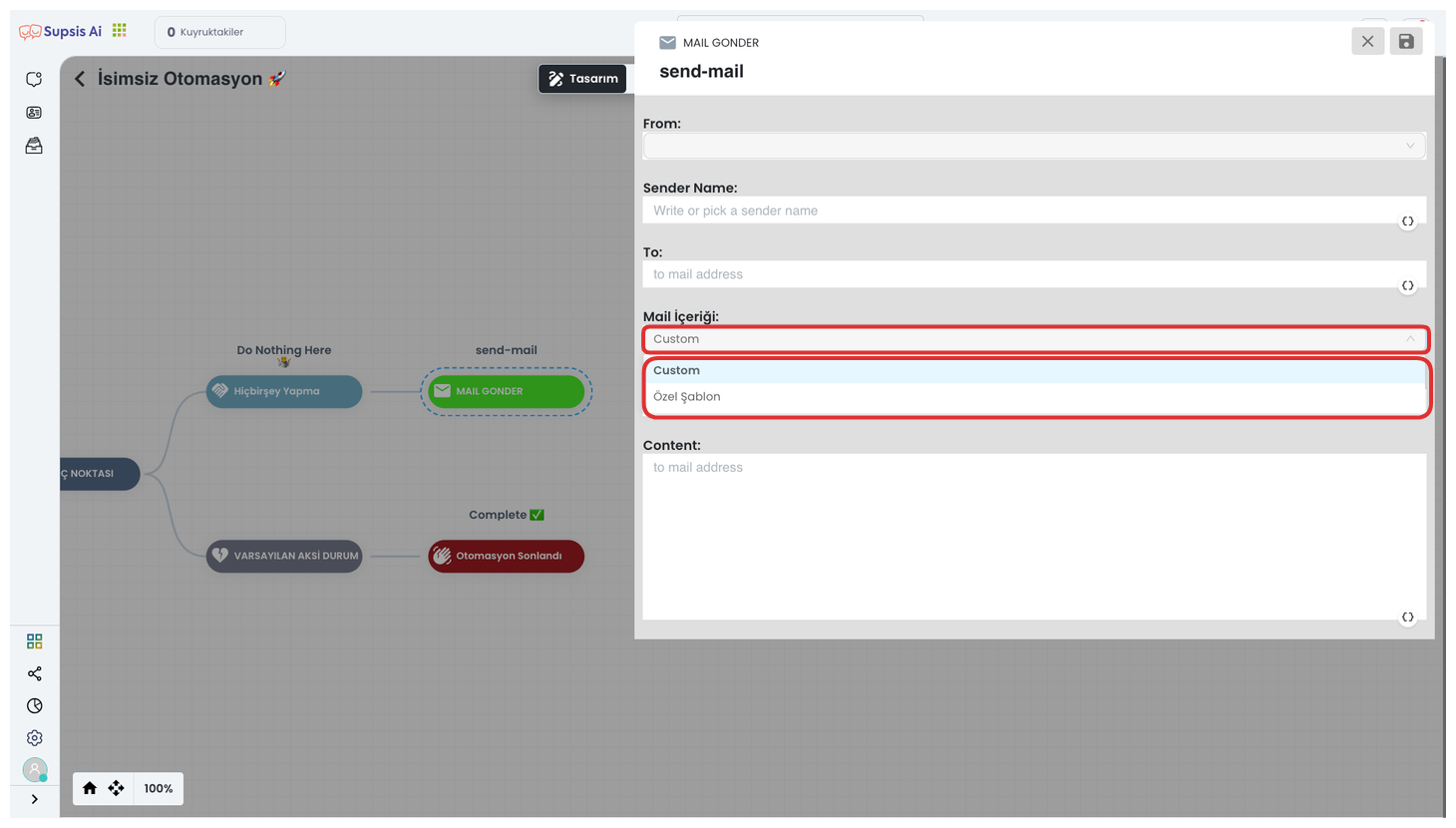This screenshot has width=1456, height=828.
Task: Select the Özel Şablon option
Action: pyautogui.click(x=1034, y=396)
